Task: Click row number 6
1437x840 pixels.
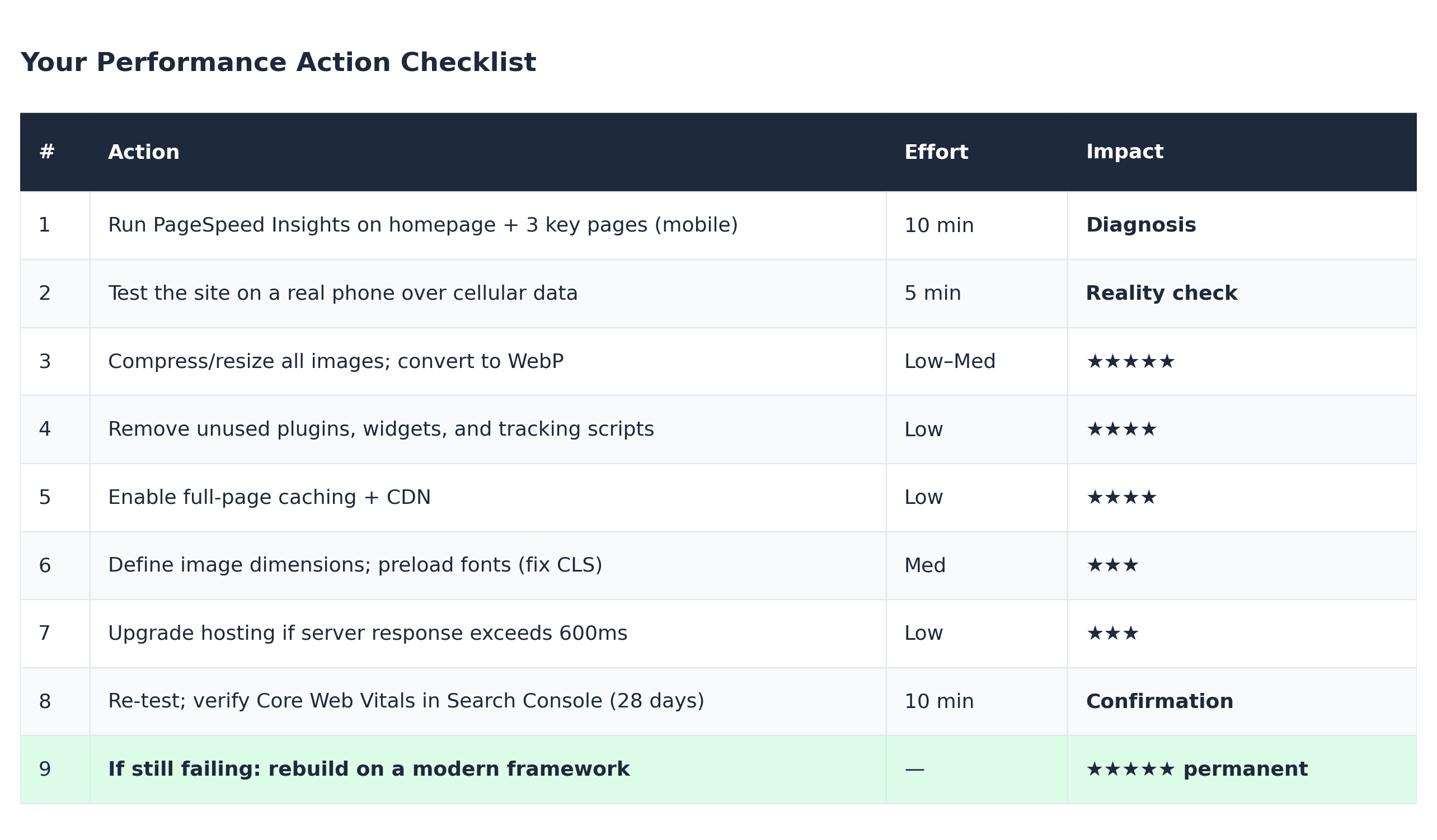Action: 44,566
